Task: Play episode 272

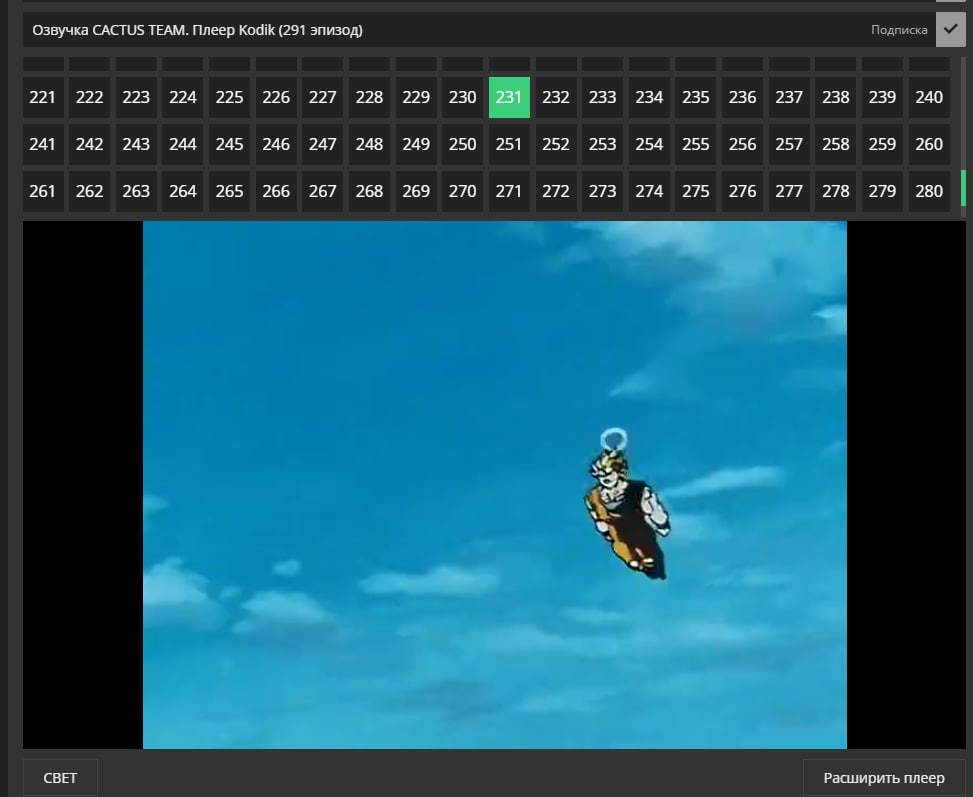Action: tap(556, 191)
